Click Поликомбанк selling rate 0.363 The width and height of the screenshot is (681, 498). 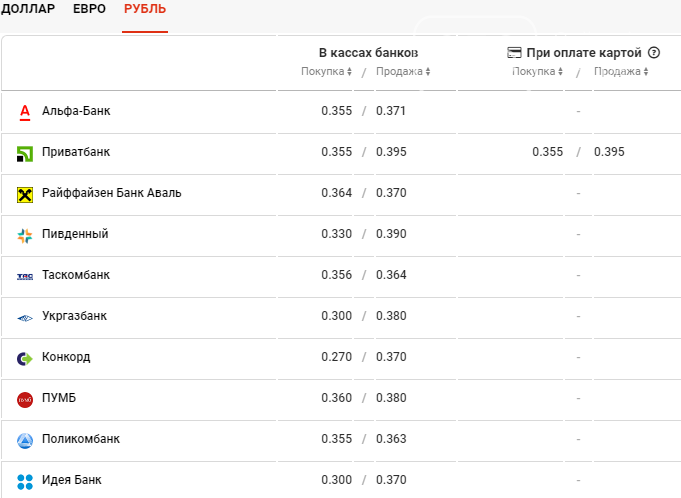tap(391, 439)
